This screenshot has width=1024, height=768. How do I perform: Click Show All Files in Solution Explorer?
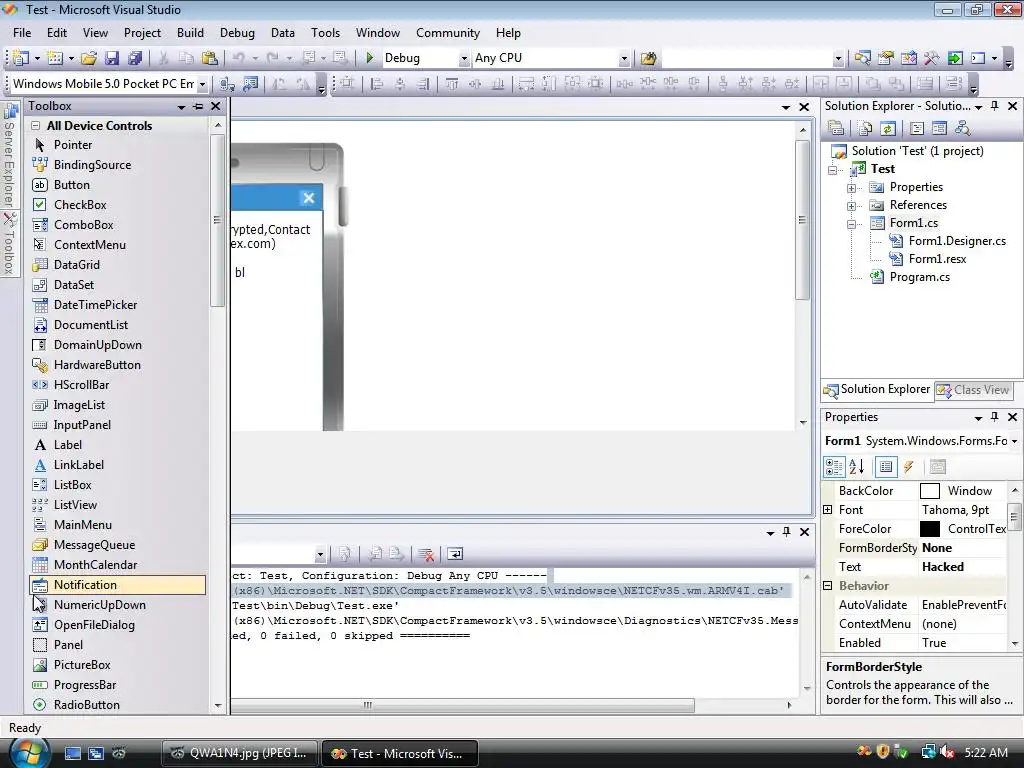865,128
